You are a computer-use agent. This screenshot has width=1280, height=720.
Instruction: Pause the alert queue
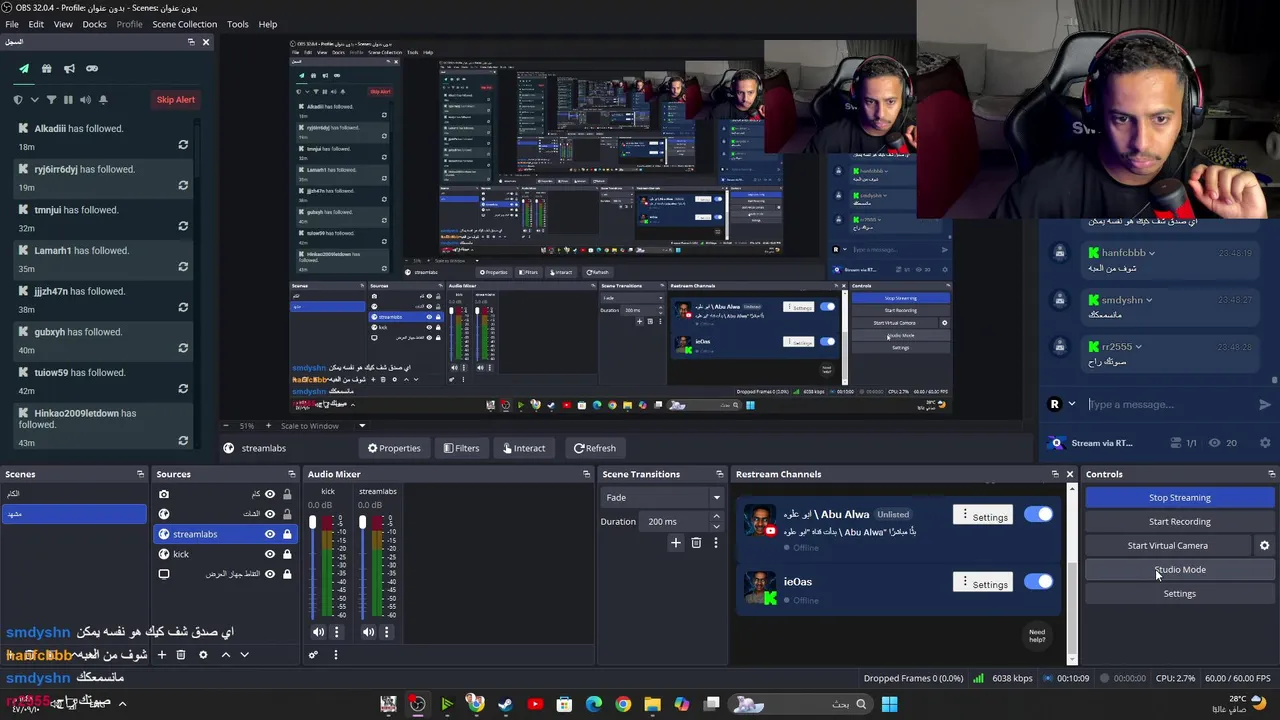pos(68,100)
